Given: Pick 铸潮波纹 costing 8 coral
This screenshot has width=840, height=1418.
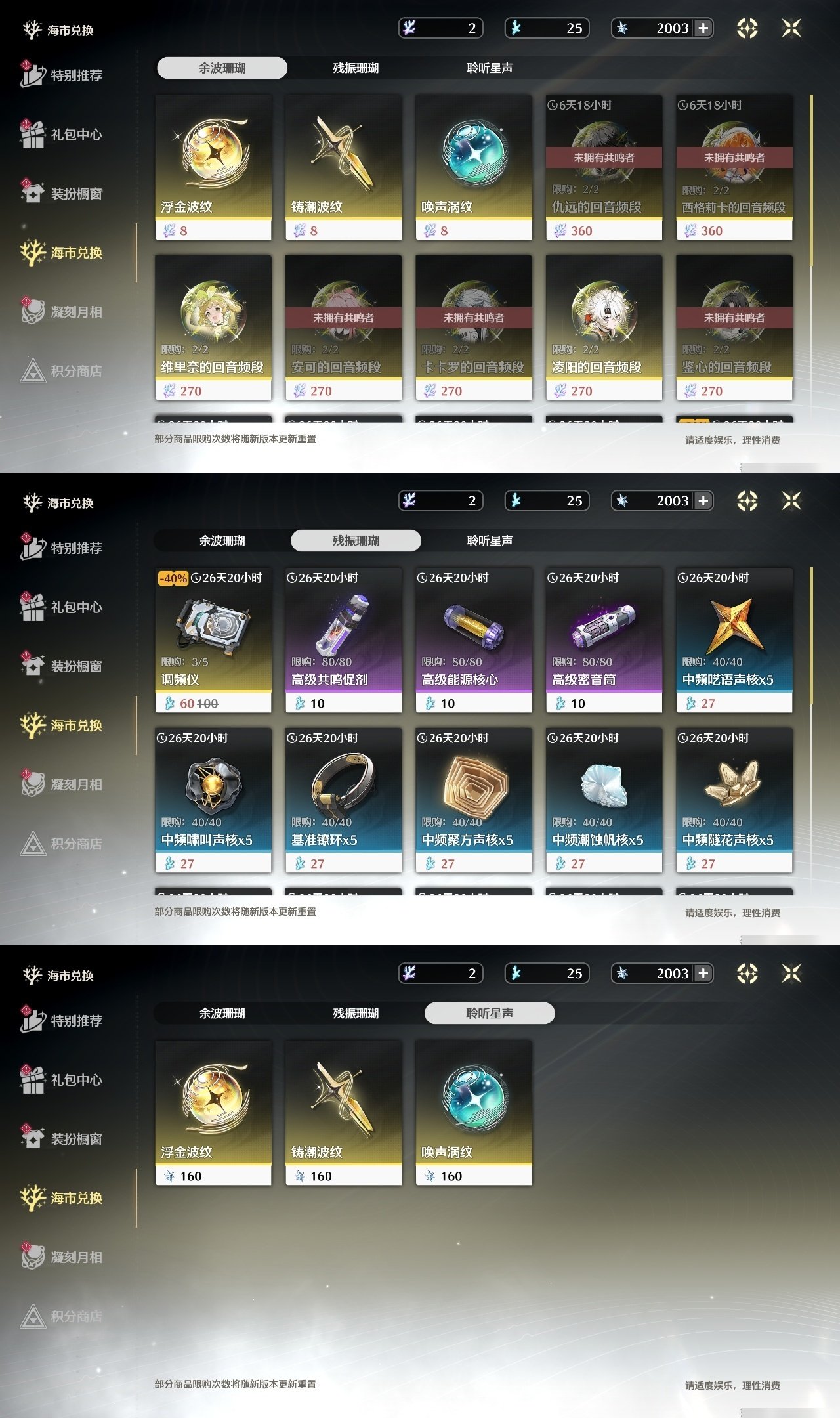Looking at the screenshot, I should click(343, 167).
